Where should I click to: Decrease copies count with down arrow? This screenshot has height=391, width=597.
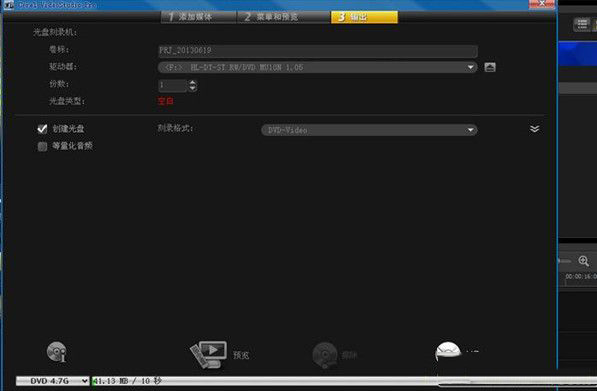tap(193, 88)
